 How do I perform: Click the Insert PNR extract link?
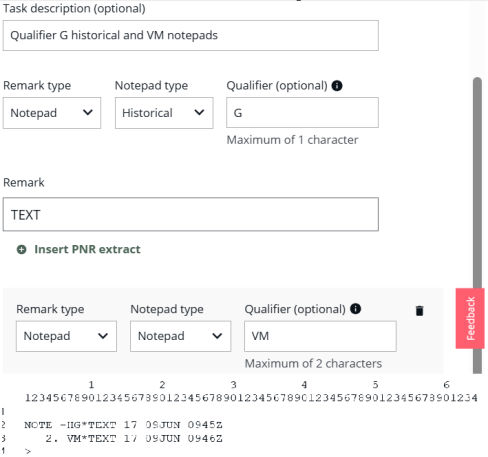(87, 249)
